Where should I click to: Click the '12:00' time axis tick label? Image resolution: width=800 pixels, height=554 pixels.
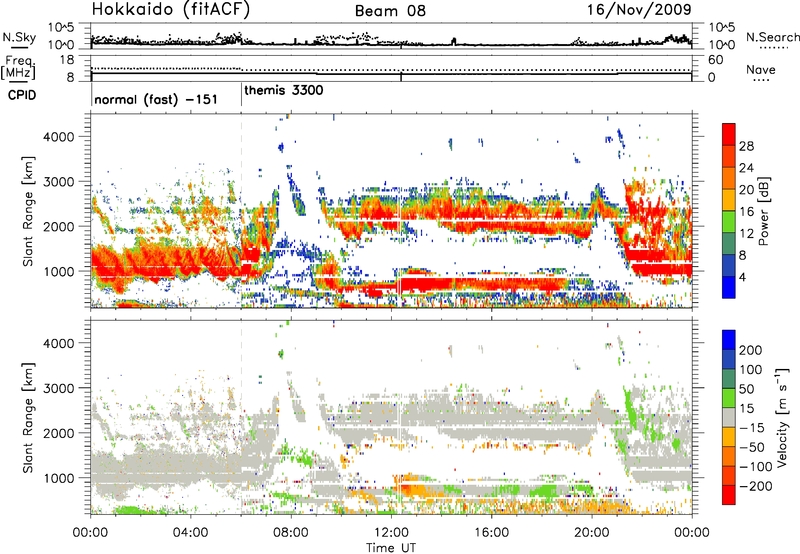[x=391, y=532]
